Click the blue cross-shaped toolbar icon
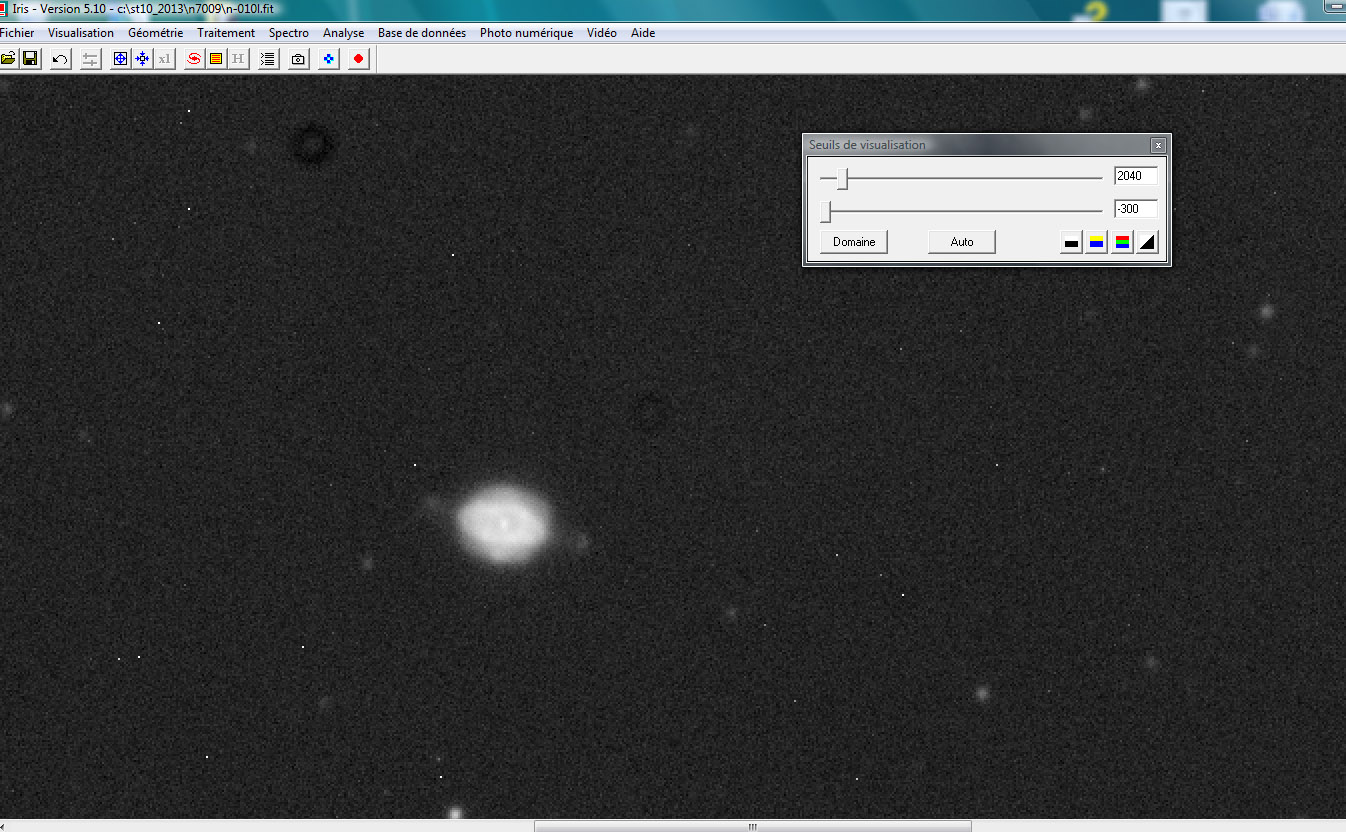Image resolution: width=1346 pixels, height=832 pixels. [x=328, y=59]
